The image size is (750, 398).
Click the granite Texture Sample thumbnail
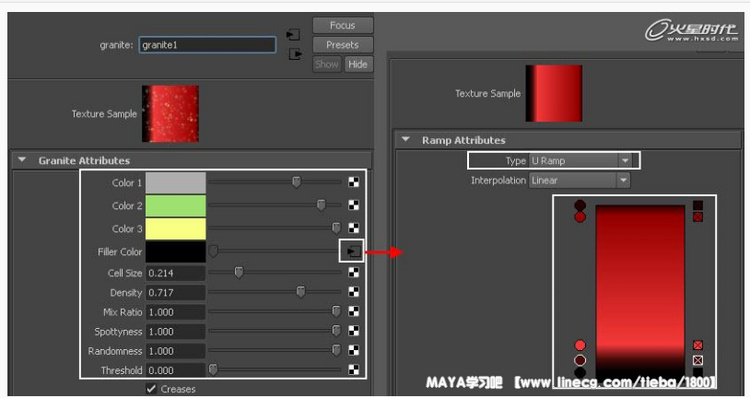[x=170, y=114]
